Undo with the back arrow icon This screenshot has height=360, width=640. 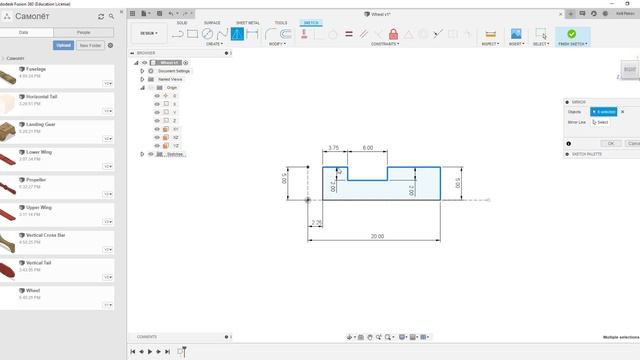(x=171, y=13)
